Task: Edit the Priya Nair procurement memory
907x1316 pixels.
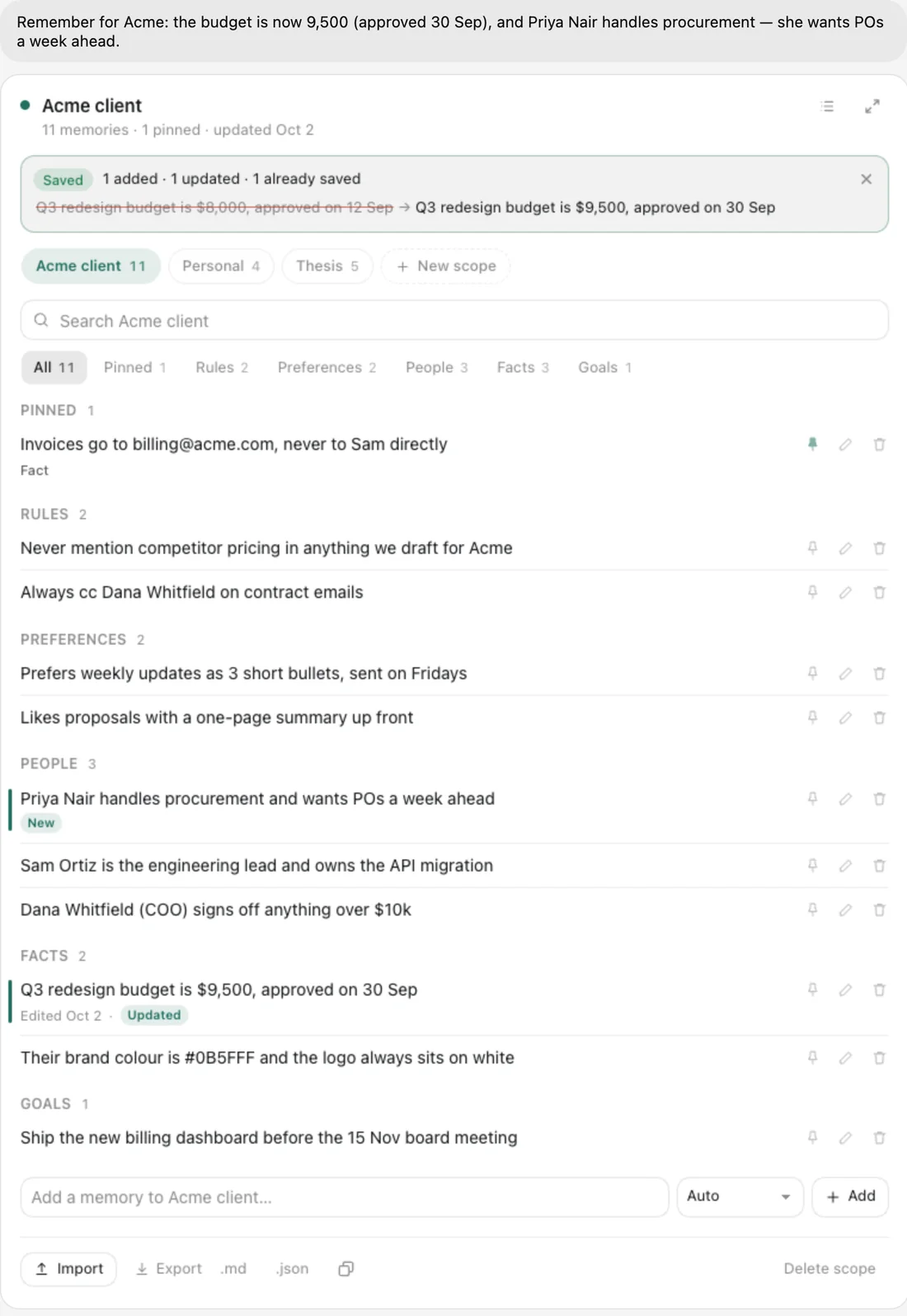Action: tap(845, 799)
